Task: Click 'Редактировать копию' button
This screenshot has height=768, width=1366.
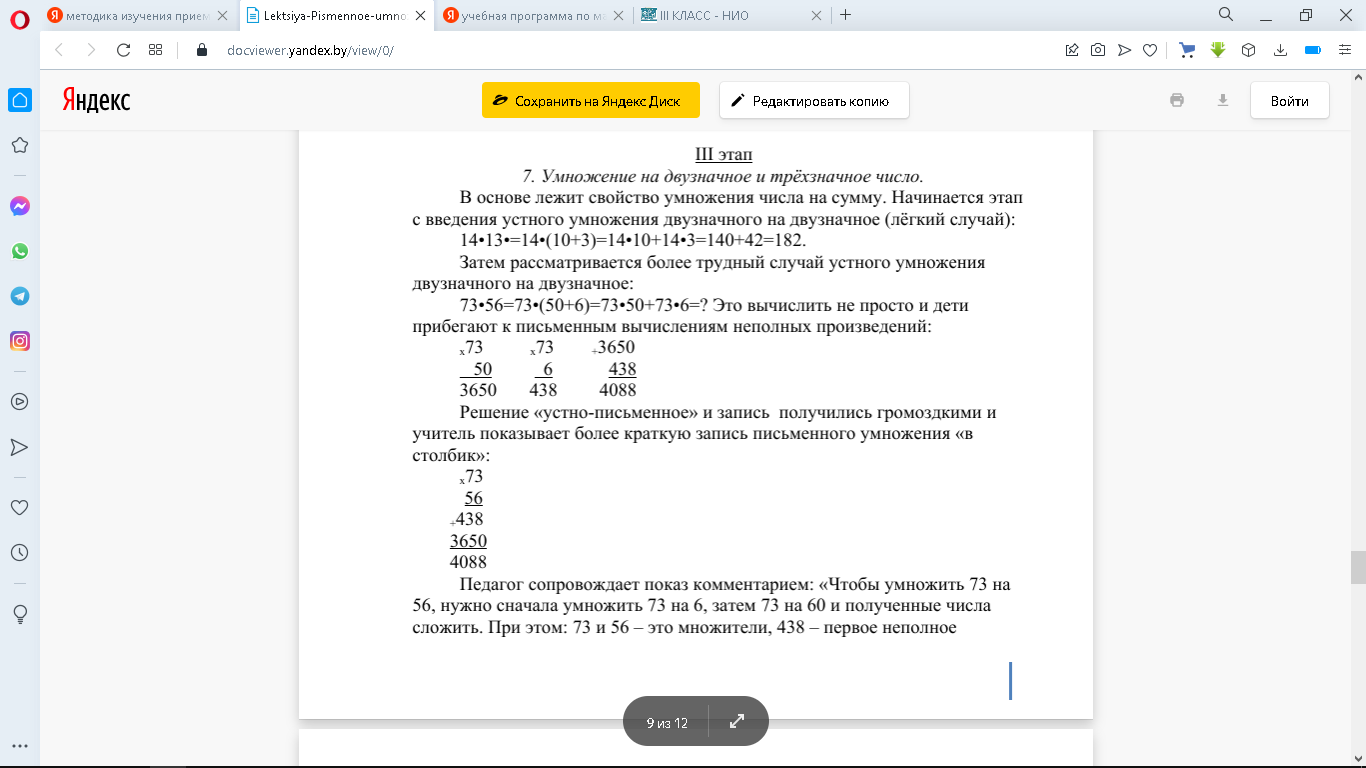Action: [x=814, y=101]
